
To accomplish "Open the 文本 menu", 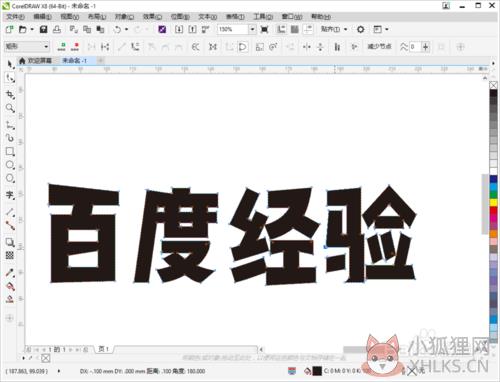I will (x=208, y=17).
